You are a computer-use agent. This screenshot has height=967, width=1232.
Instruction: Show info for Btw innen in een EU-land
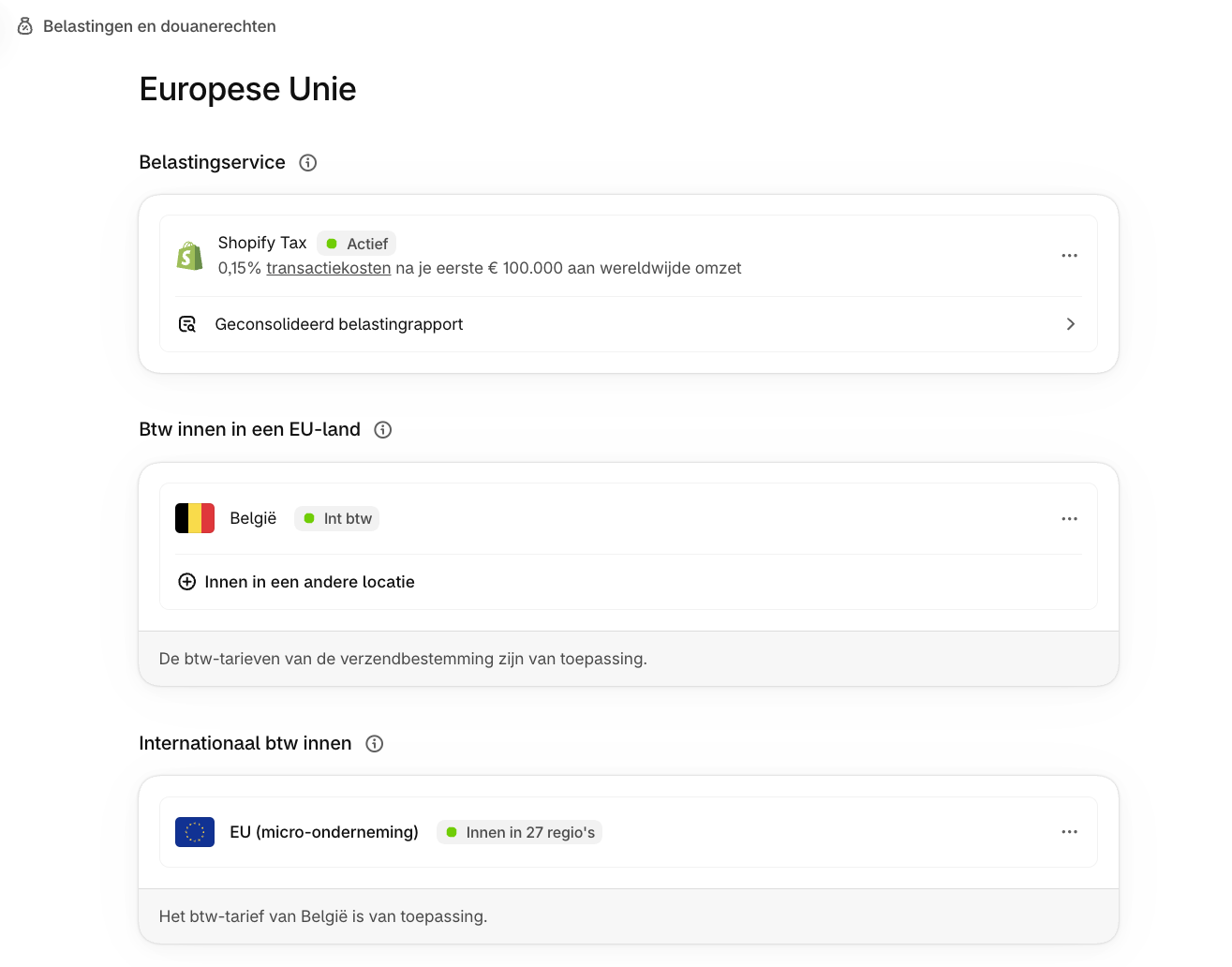[382, 430]
